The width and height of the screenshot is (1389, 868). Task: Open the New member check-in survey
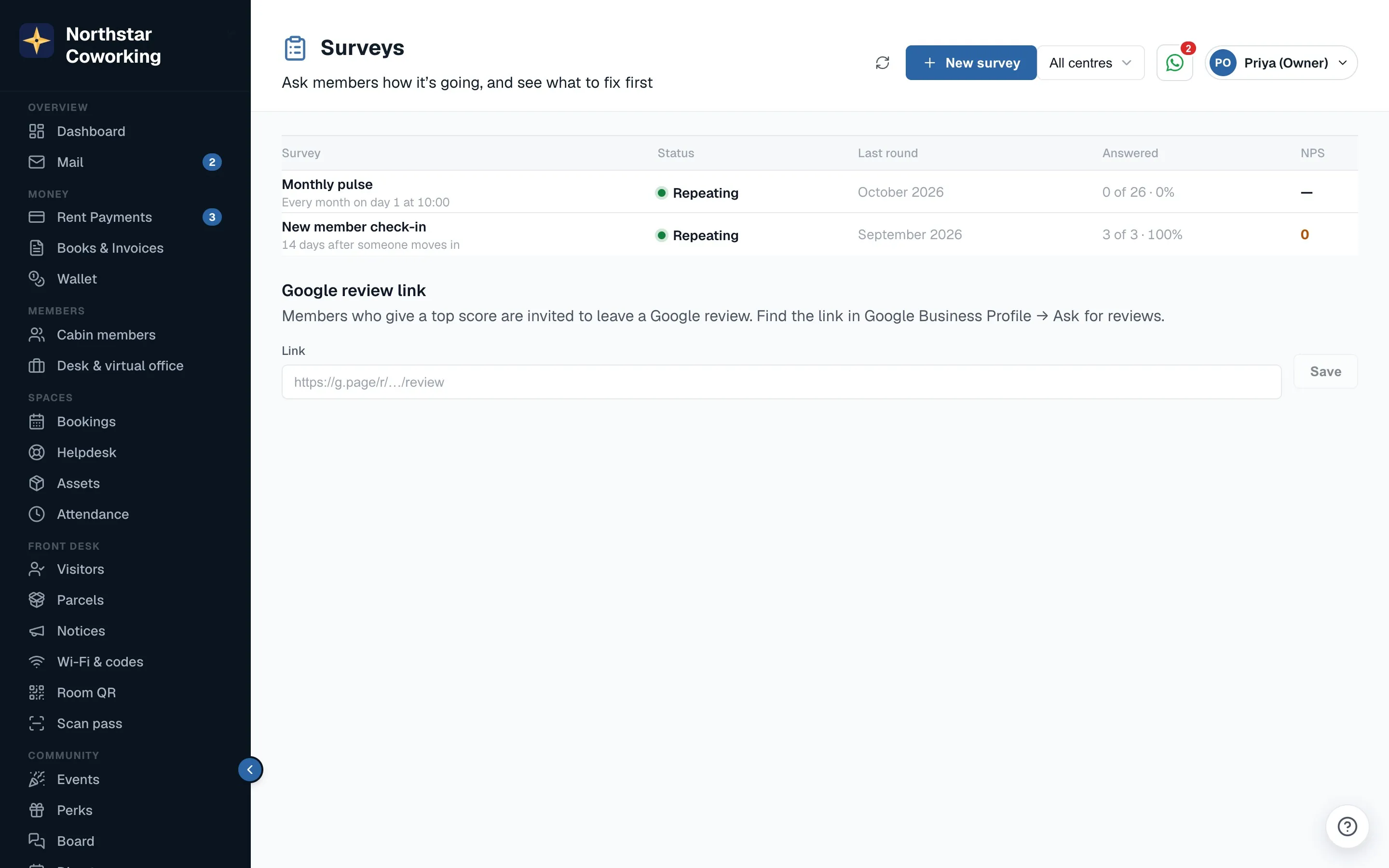pyautogui.click(x=354, y=227)
